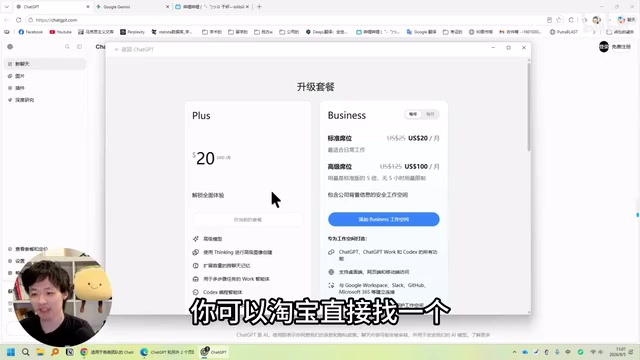Click the icon beside Work 智能体 feature

(x=196, y=279)
